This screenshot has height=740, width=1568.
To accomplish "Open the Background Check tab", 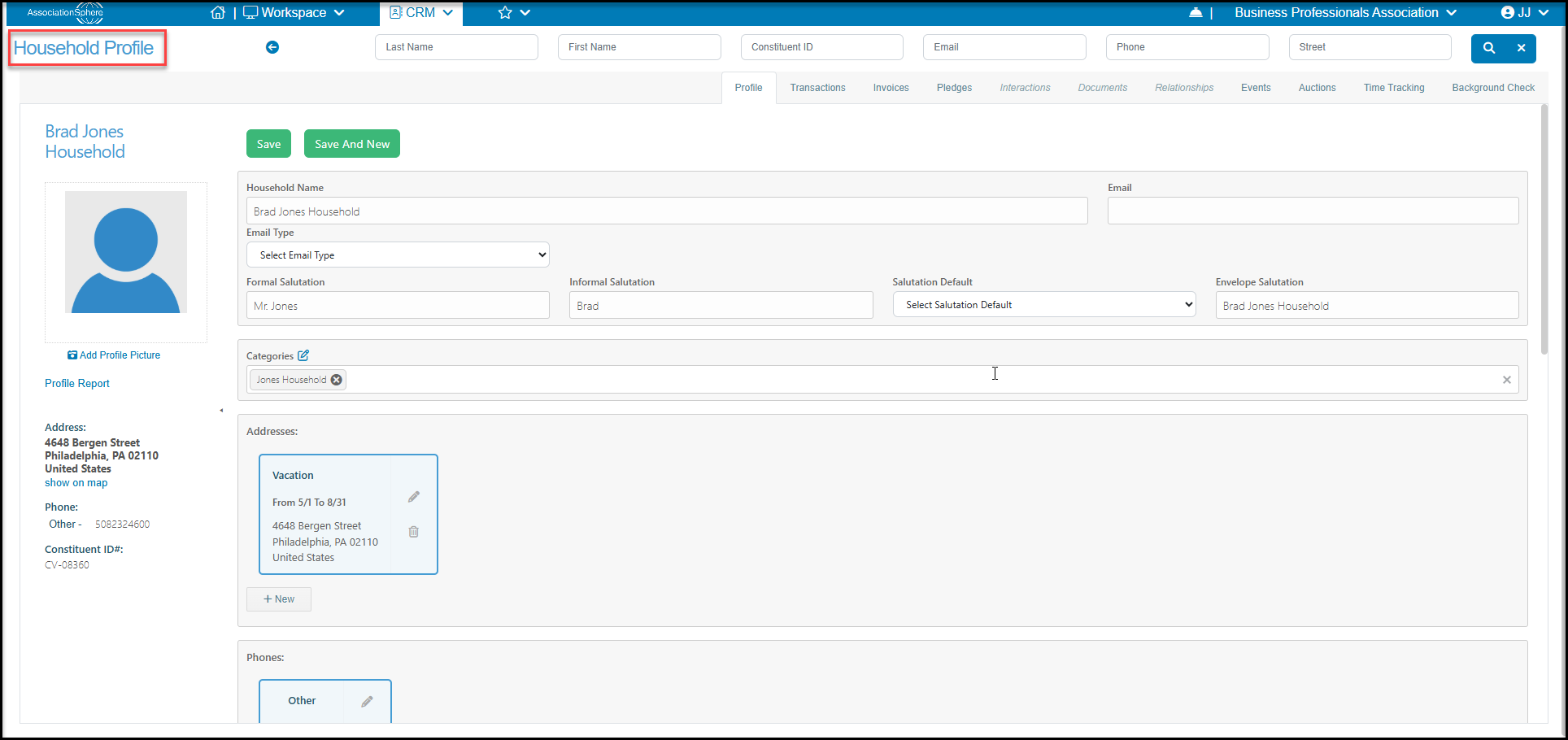I will click(1493, 88).
